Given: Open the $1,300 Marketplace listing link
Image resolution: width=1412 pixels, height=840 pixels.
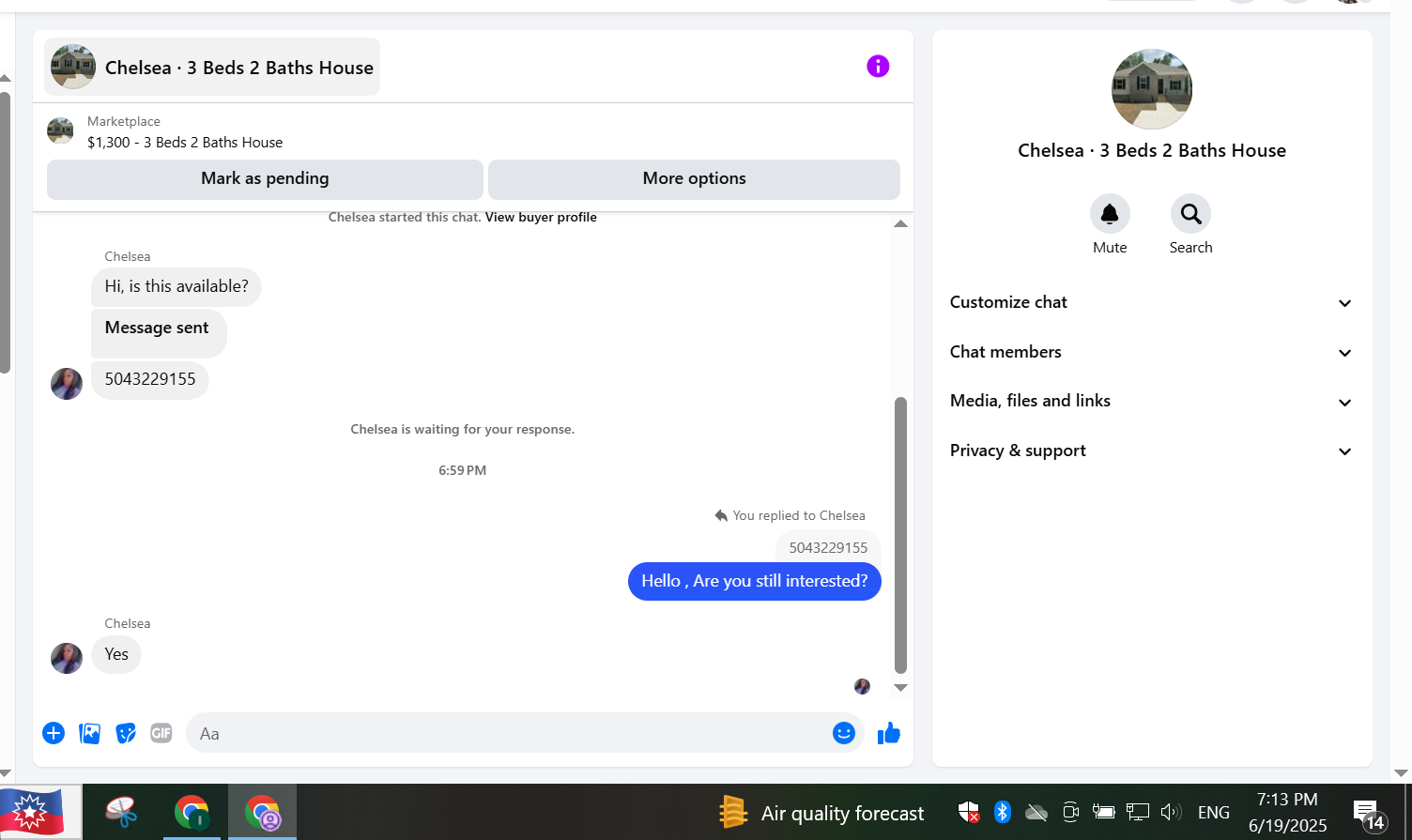Looking at the screenshot, I should tap(185, 143).
